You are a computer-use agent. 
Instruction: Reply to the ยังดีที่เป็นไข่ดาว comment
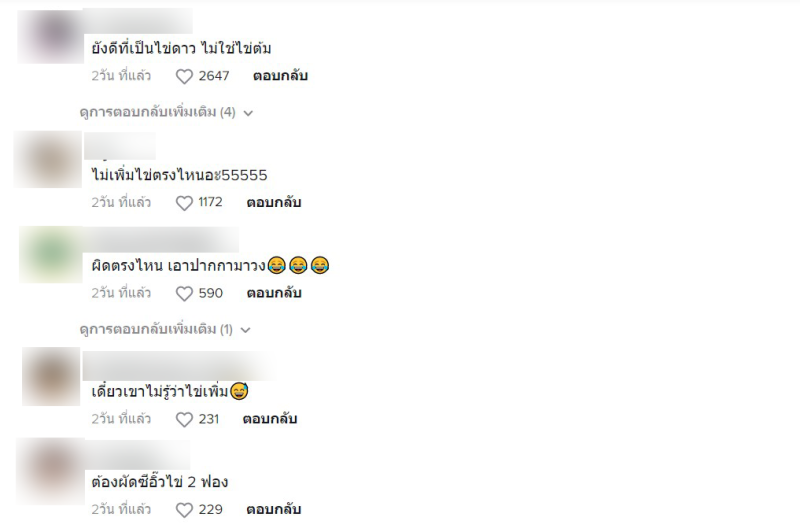[280, 76]
